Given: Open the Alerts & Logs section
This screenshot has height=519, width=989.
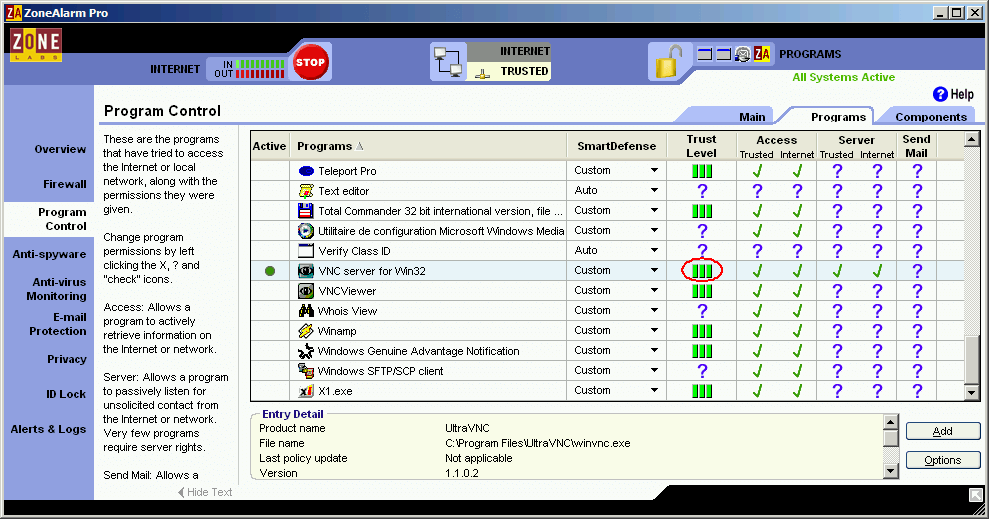Looking at the screenshot, I should tap(48, 429).
